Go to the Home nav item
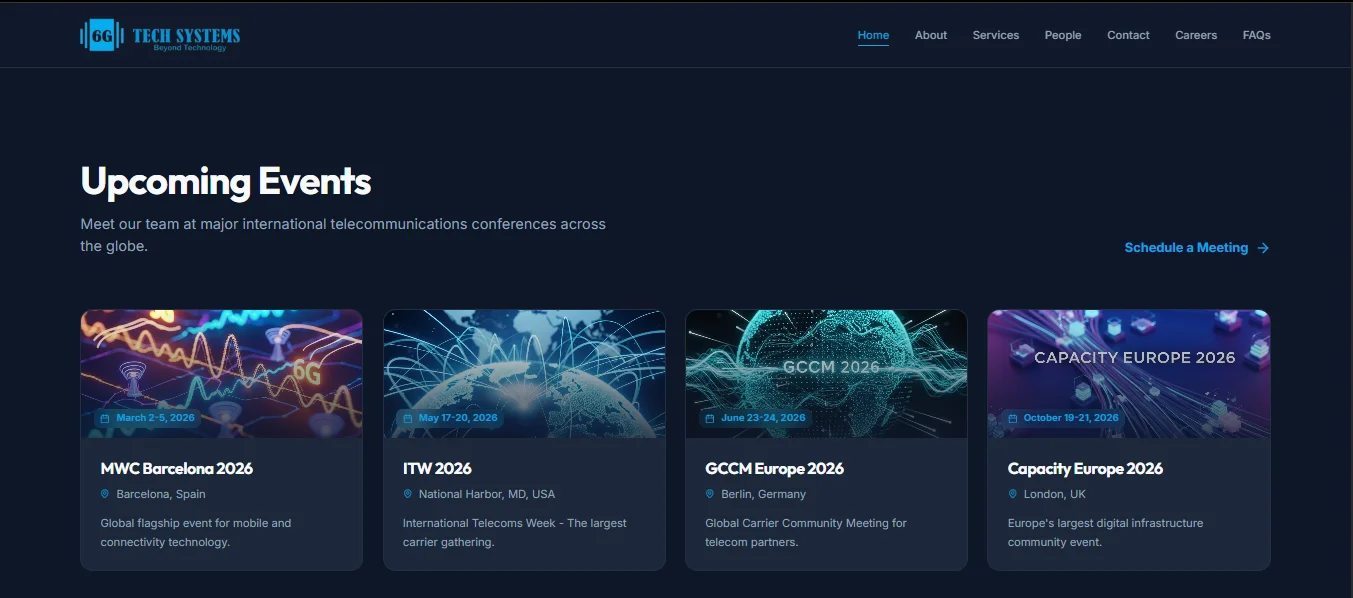 coord(873,35)
